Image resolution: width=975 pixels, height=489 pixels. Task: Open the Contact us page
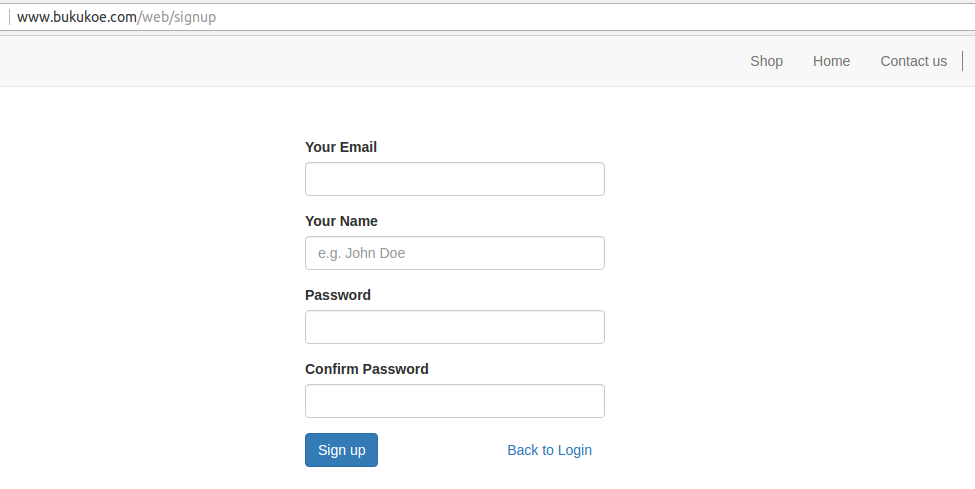click(x=913, y=61)
